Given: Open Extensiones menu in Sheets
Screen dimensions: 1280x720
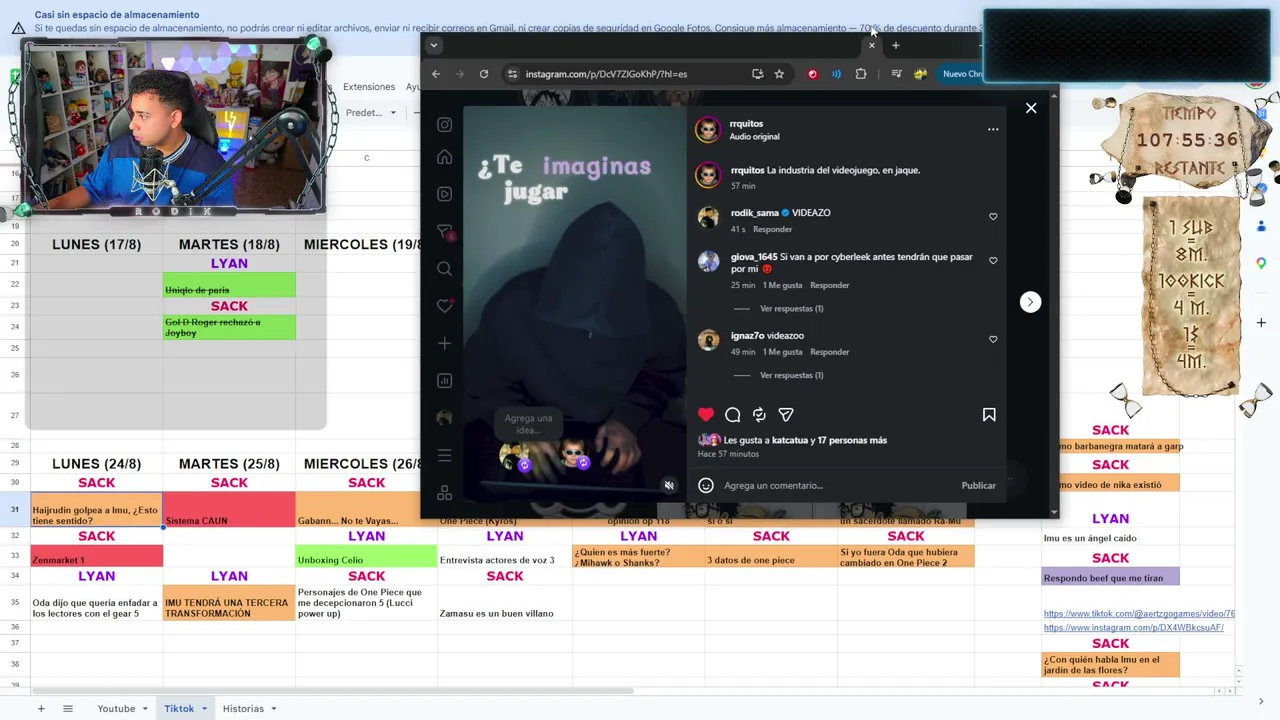Looking at the screenshot, I should click(x=369, y=87).
